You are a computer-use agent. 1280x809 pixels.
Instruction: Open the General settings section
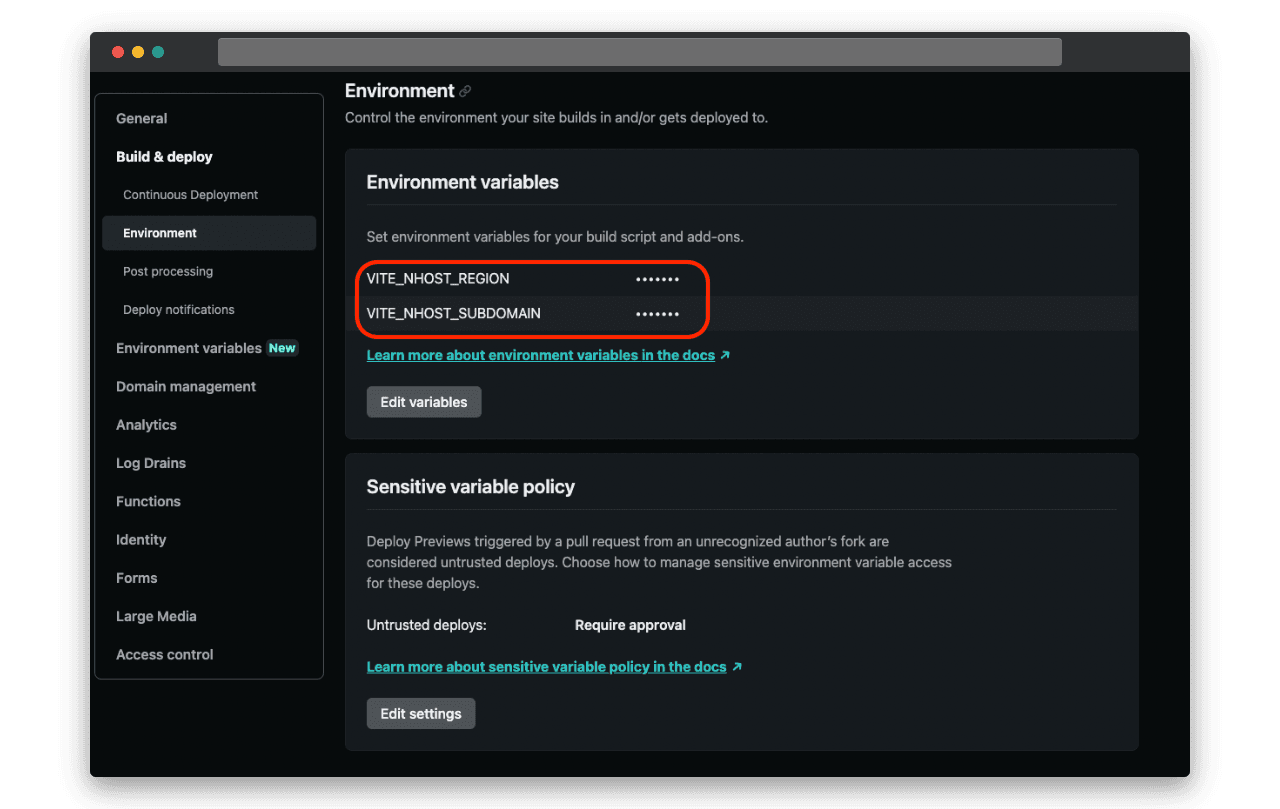(x=142, y=118)
